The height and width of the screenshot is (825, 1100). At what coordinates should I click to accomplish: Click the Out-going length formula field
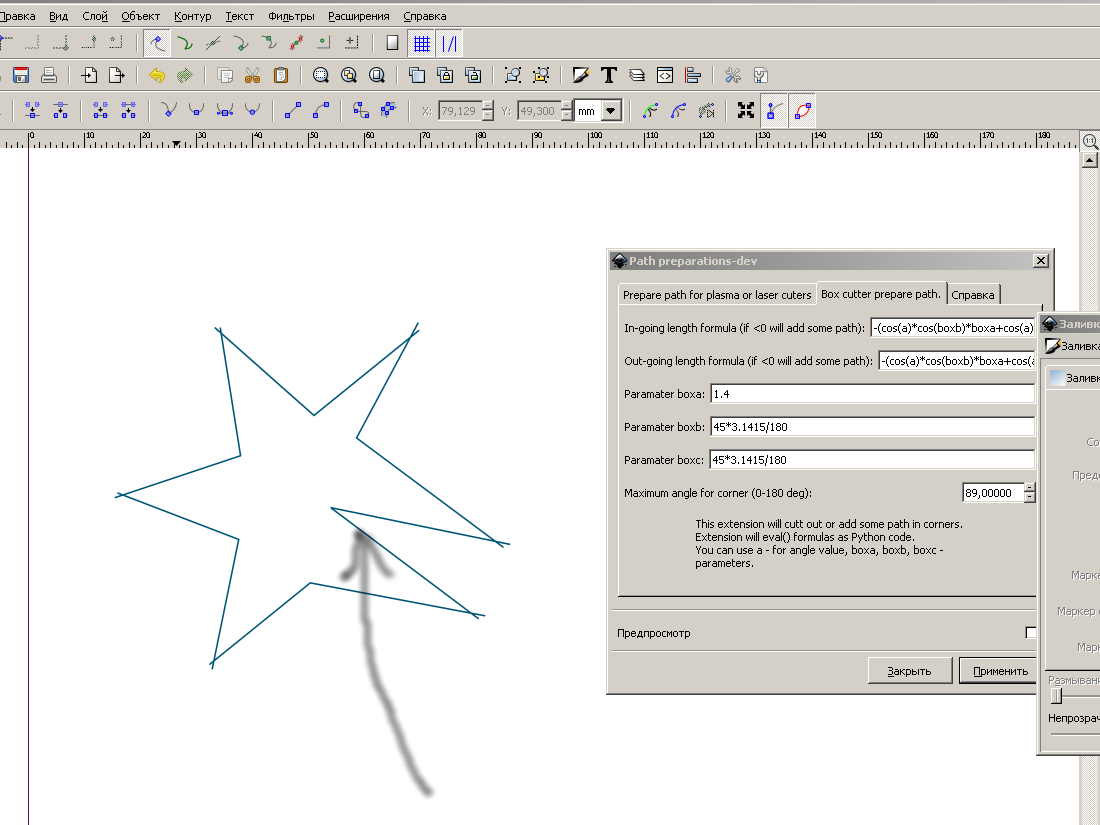pos(957,361)
